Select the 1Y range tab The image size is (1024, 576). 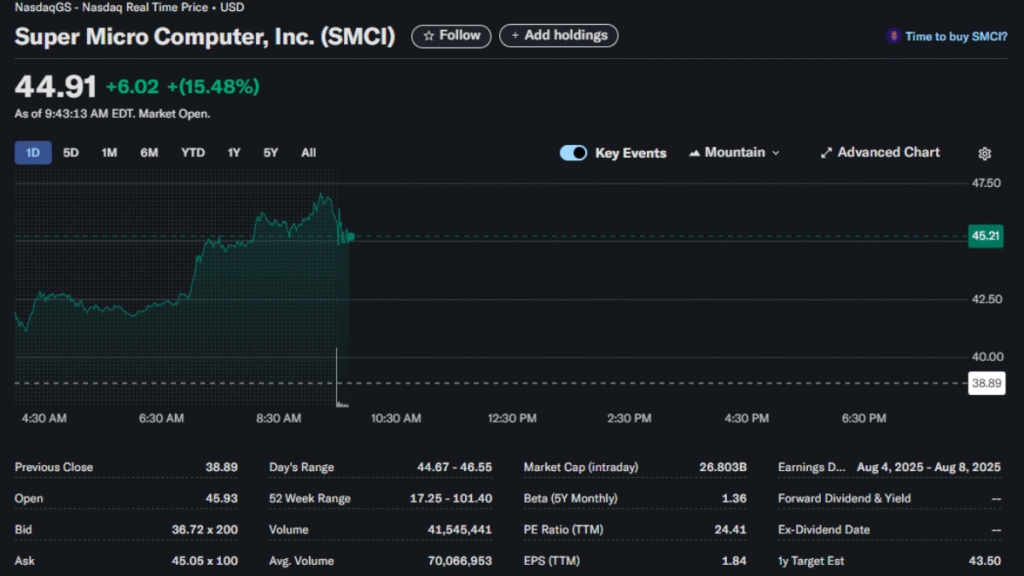click(234, 153)
